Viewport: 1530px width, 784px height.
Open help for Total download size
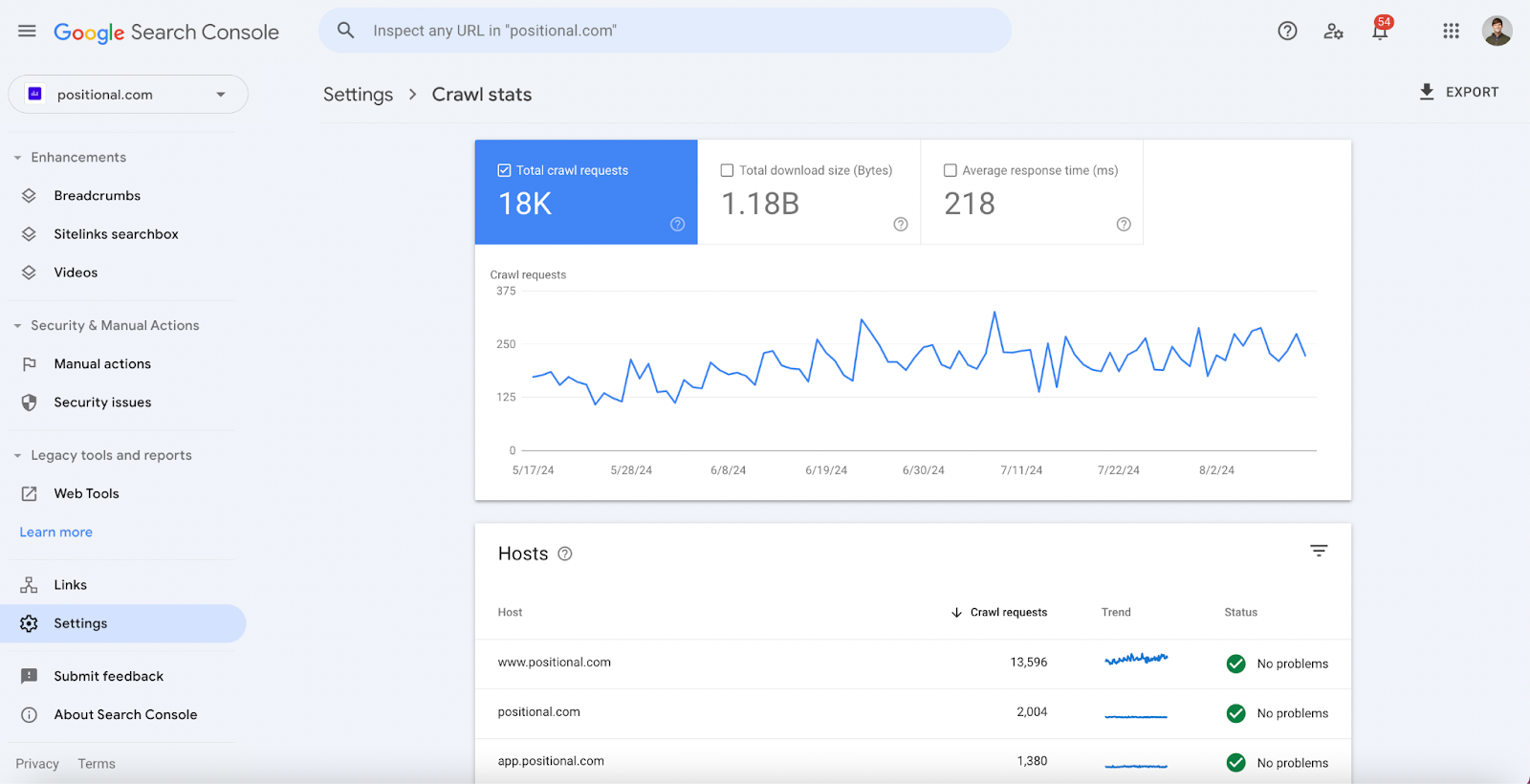[900, 224]
